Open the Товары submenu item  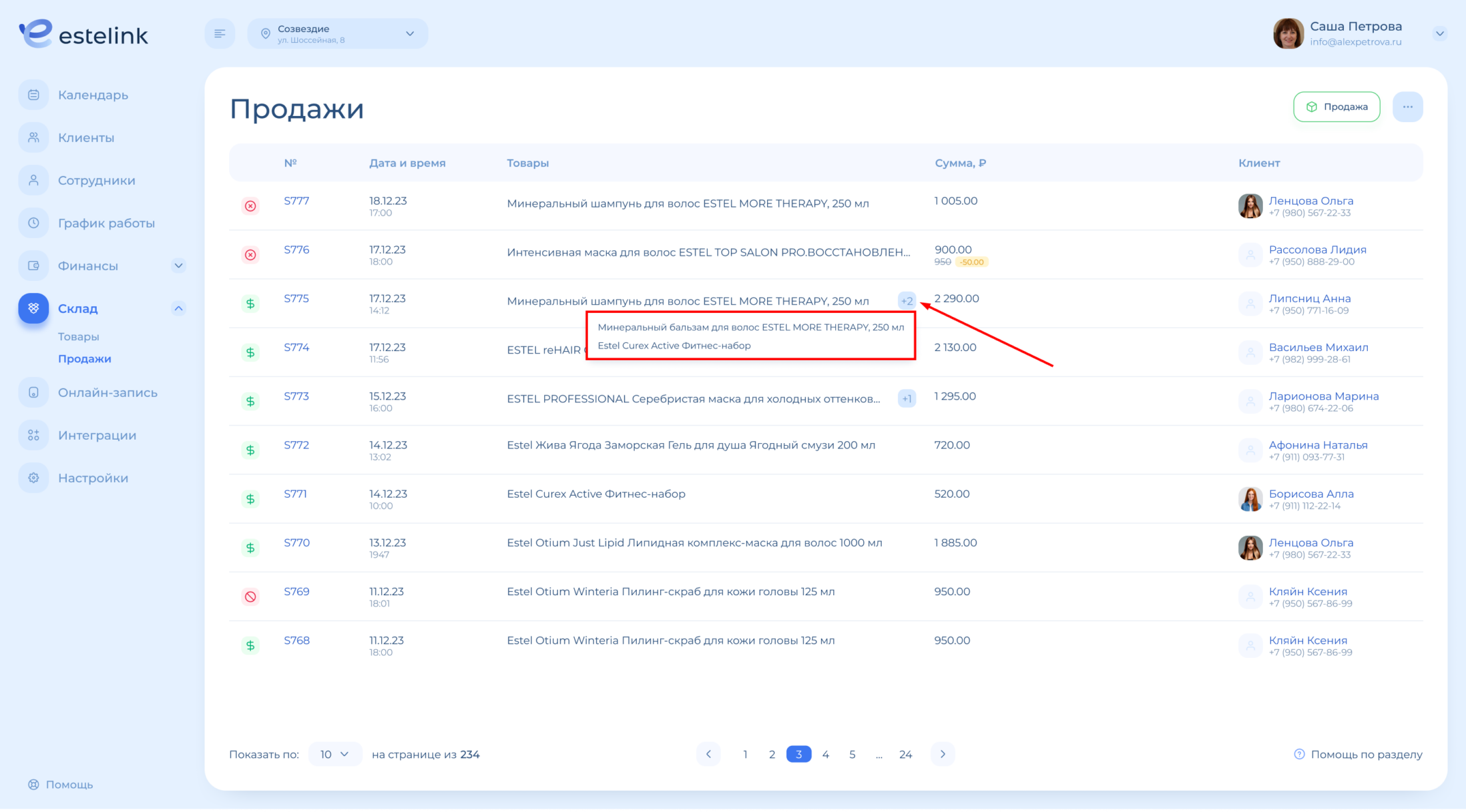pos(79,336)
